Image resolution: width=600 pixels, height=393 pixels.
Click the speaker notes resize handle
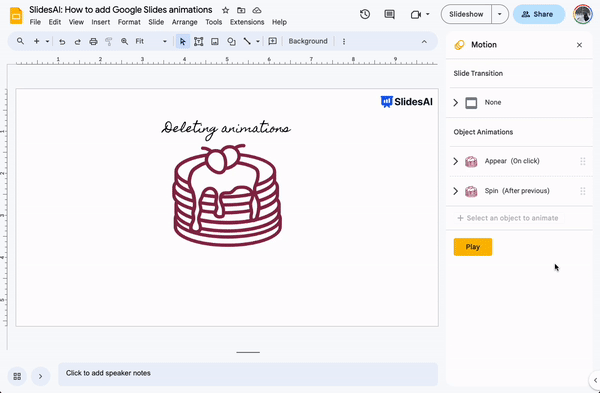(x=248, y=352)
